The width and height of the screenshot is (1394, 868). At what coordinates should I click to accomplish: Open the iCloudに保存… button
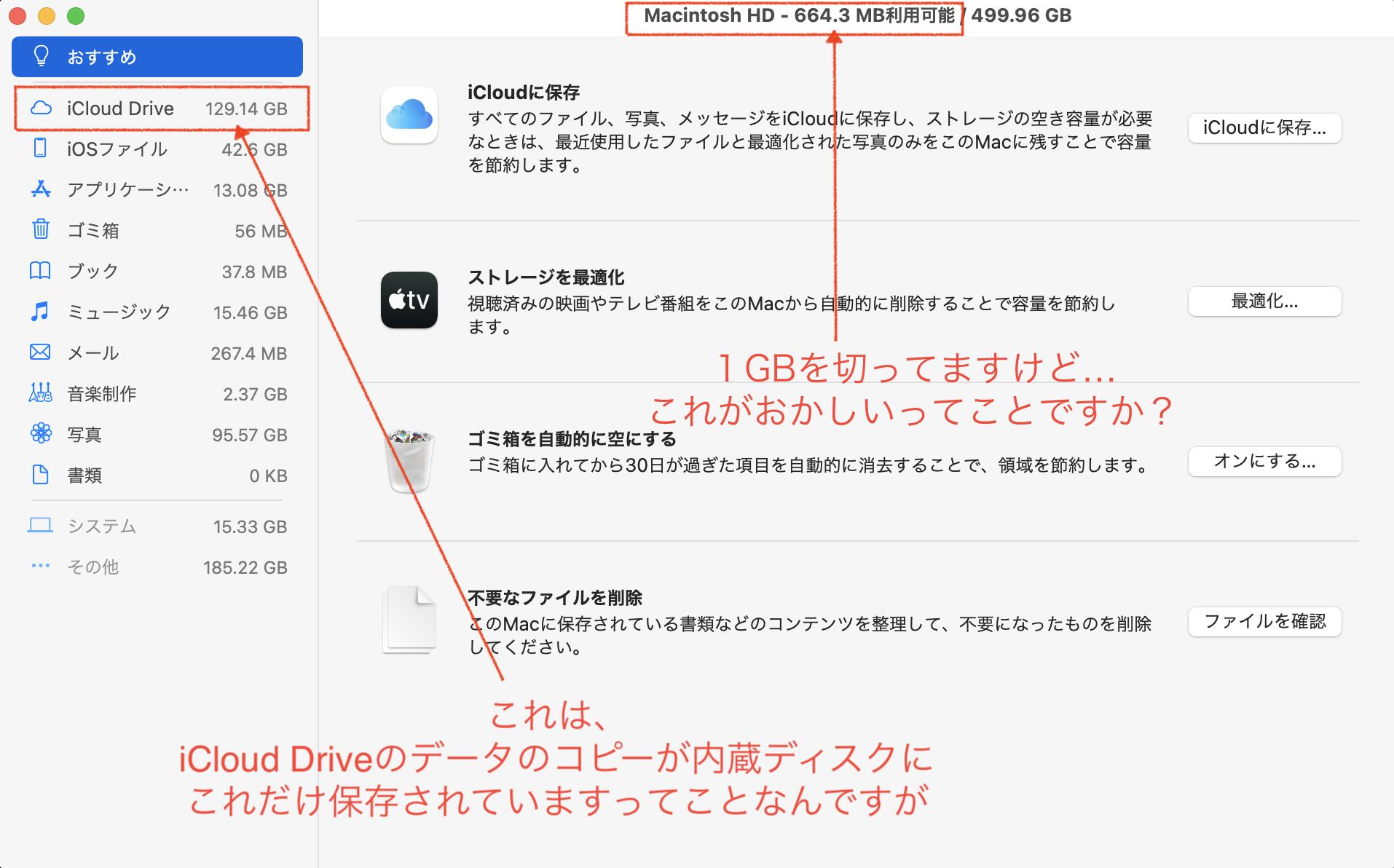coord(1265,128)
